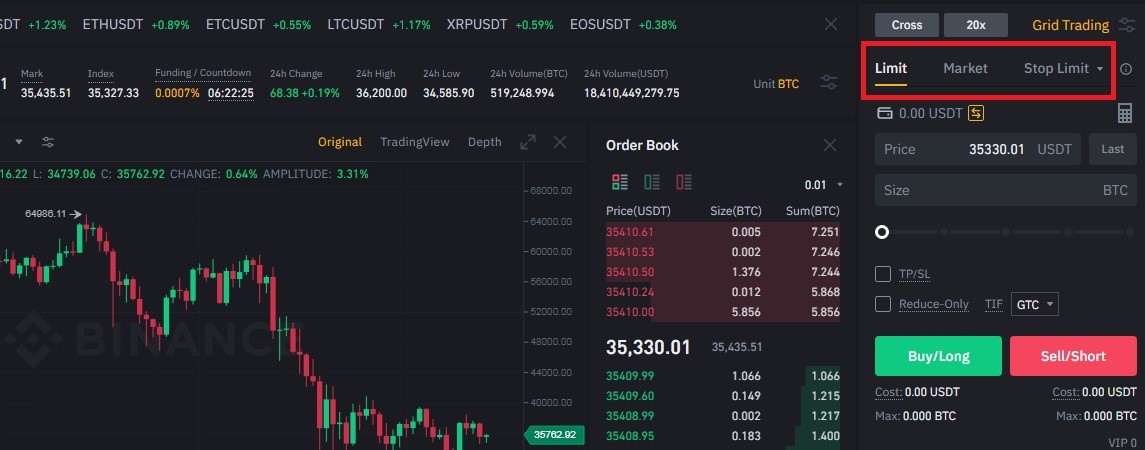
Task: Click the Index price label
Action: point(101,74)
